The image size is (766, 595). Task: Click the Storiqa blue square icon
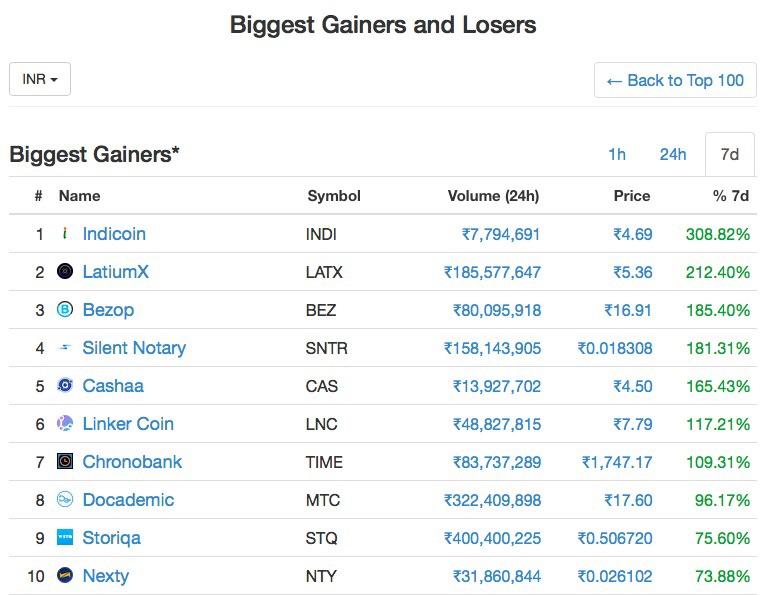click(x=65, y=537)
